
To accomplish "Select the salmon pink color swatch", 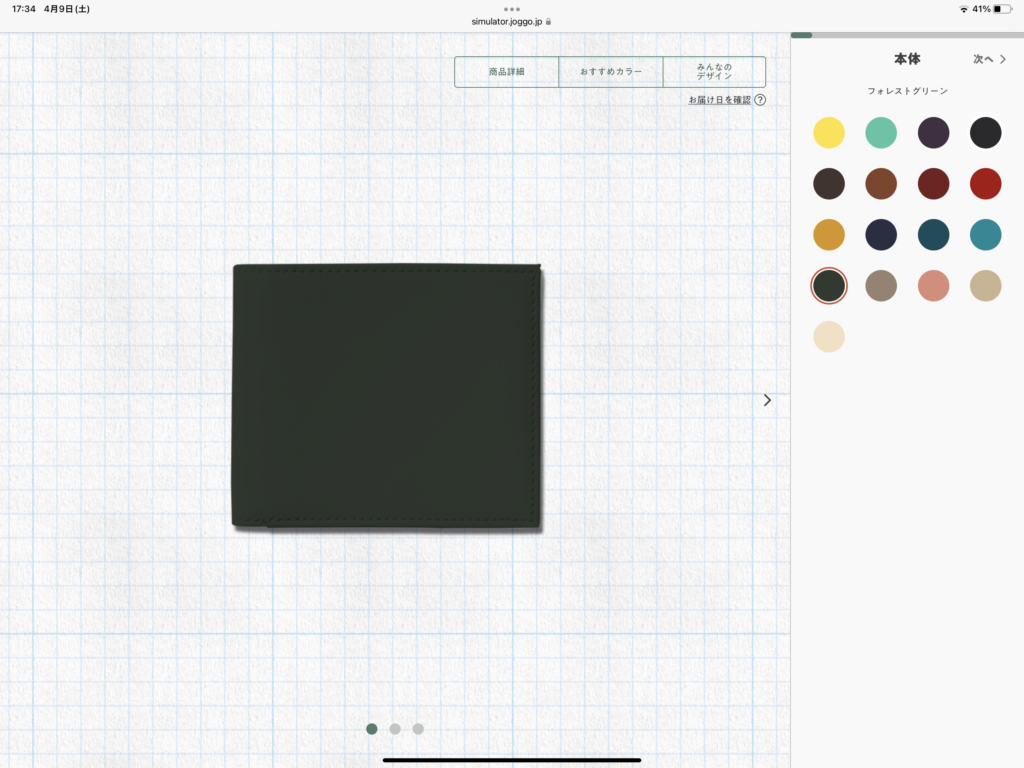I will 933,286.
